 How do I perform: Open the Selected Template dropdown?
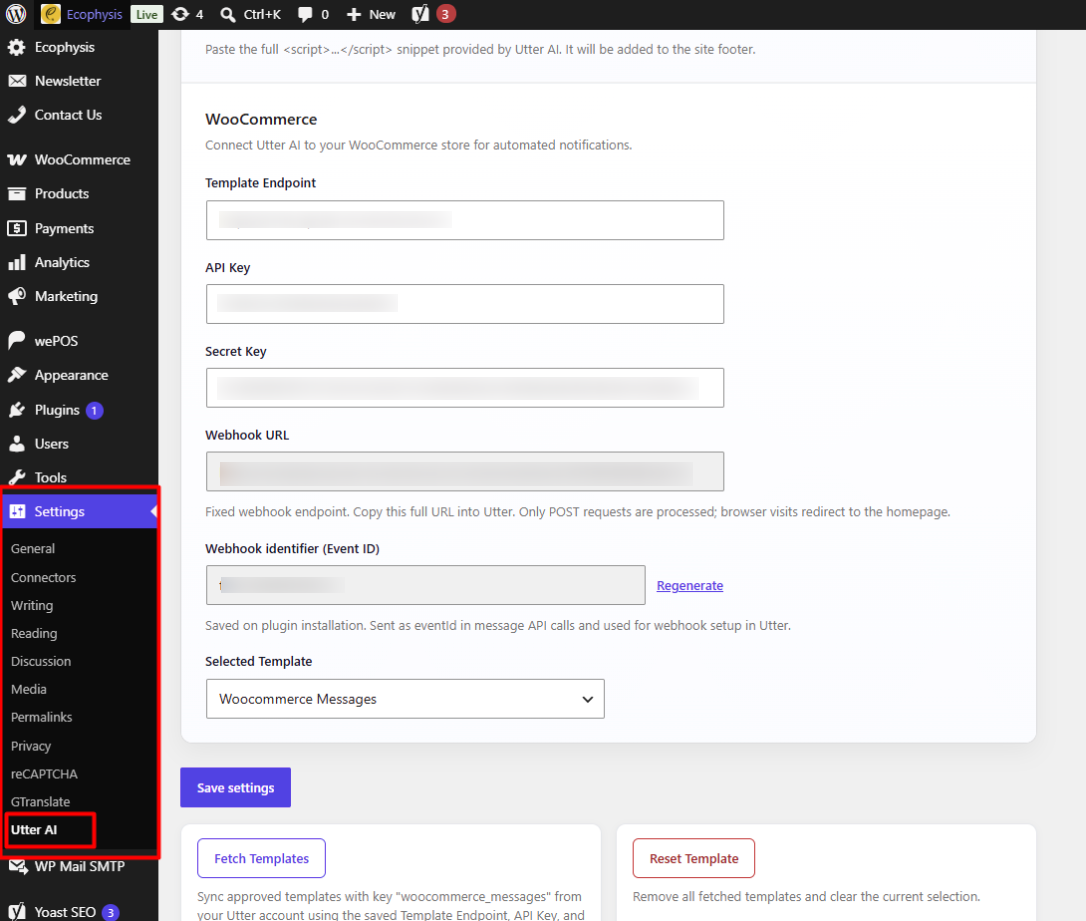[x=404, y=699]
